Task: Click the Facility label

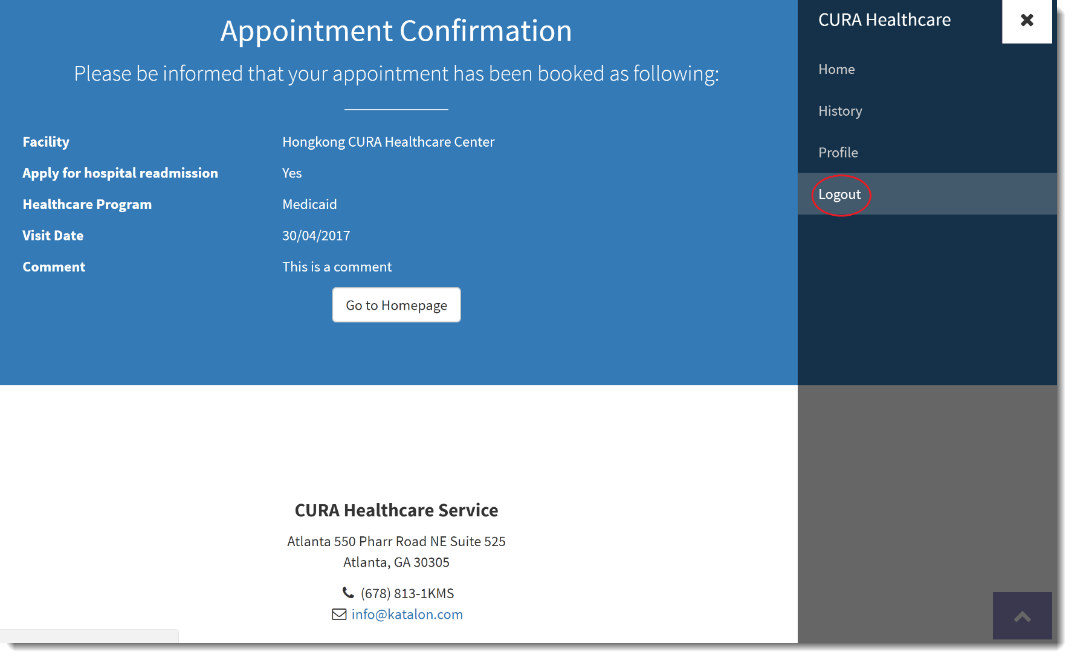Action: 46,142
